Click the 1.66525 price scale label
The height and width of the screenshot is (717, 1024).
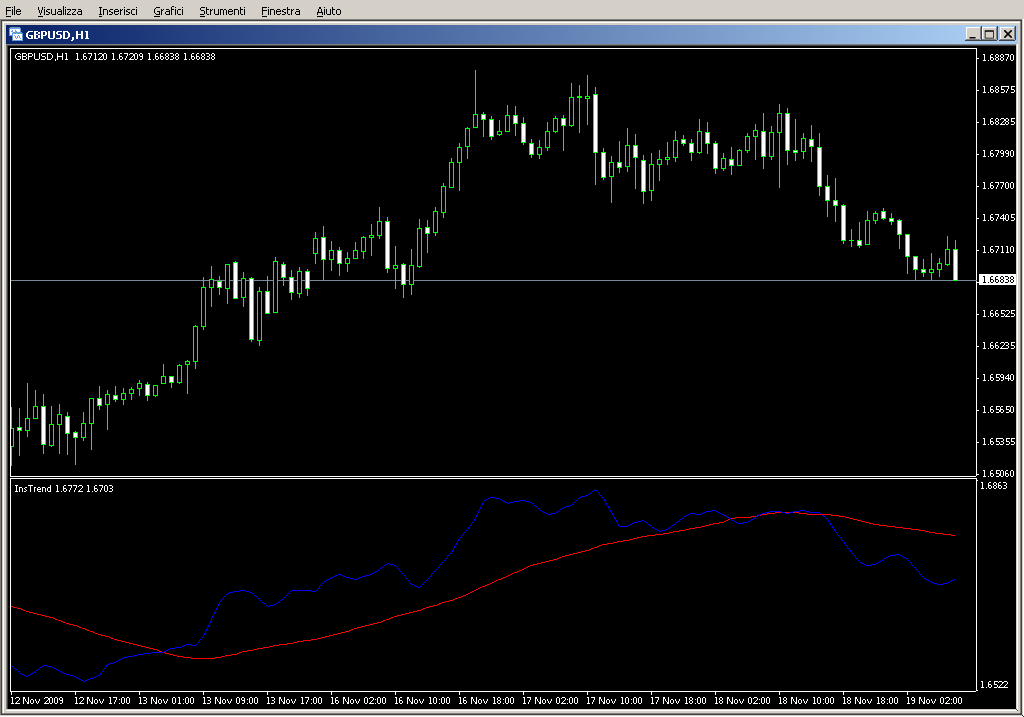click(x=999, y=313)
